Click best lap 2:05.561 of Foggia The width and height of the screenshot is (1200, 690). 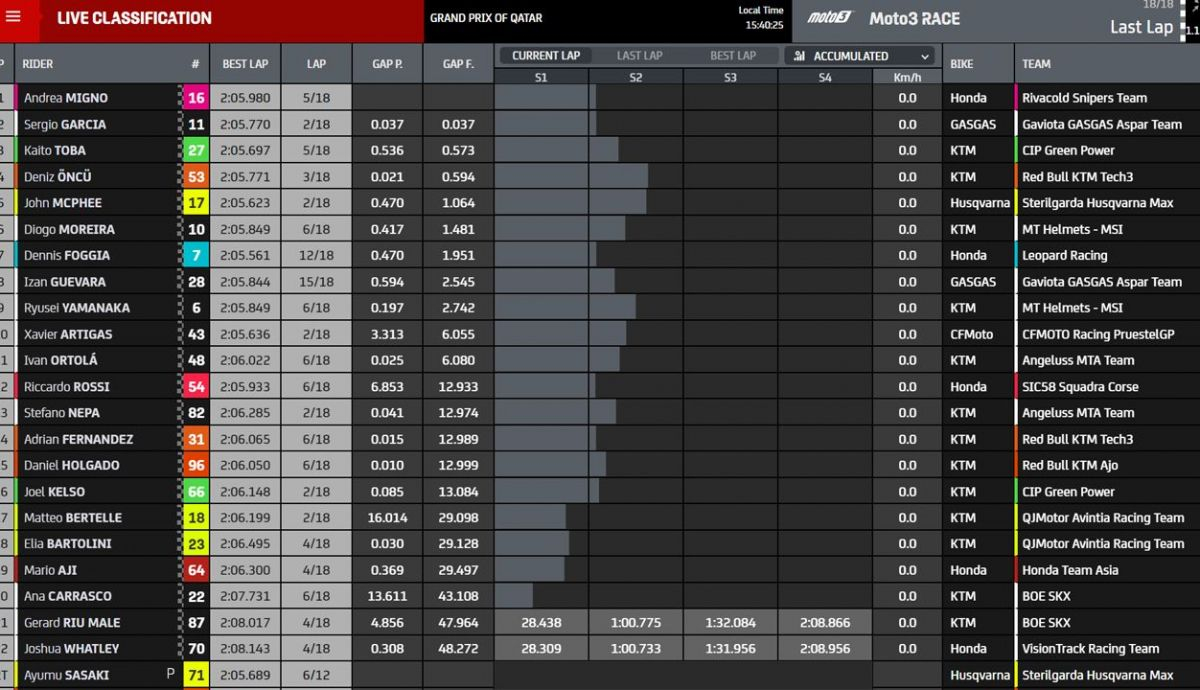245,255
